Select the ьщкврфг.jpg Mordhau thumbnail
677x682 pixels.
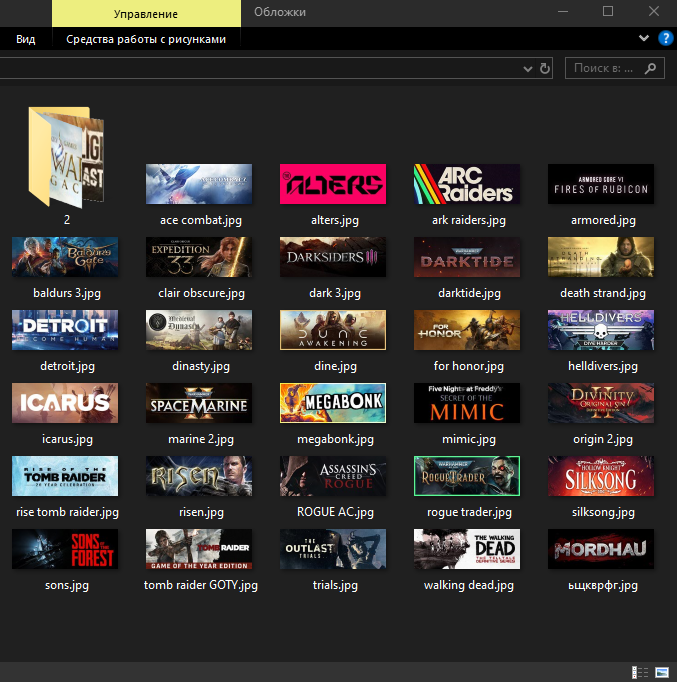tap(600, 549)
